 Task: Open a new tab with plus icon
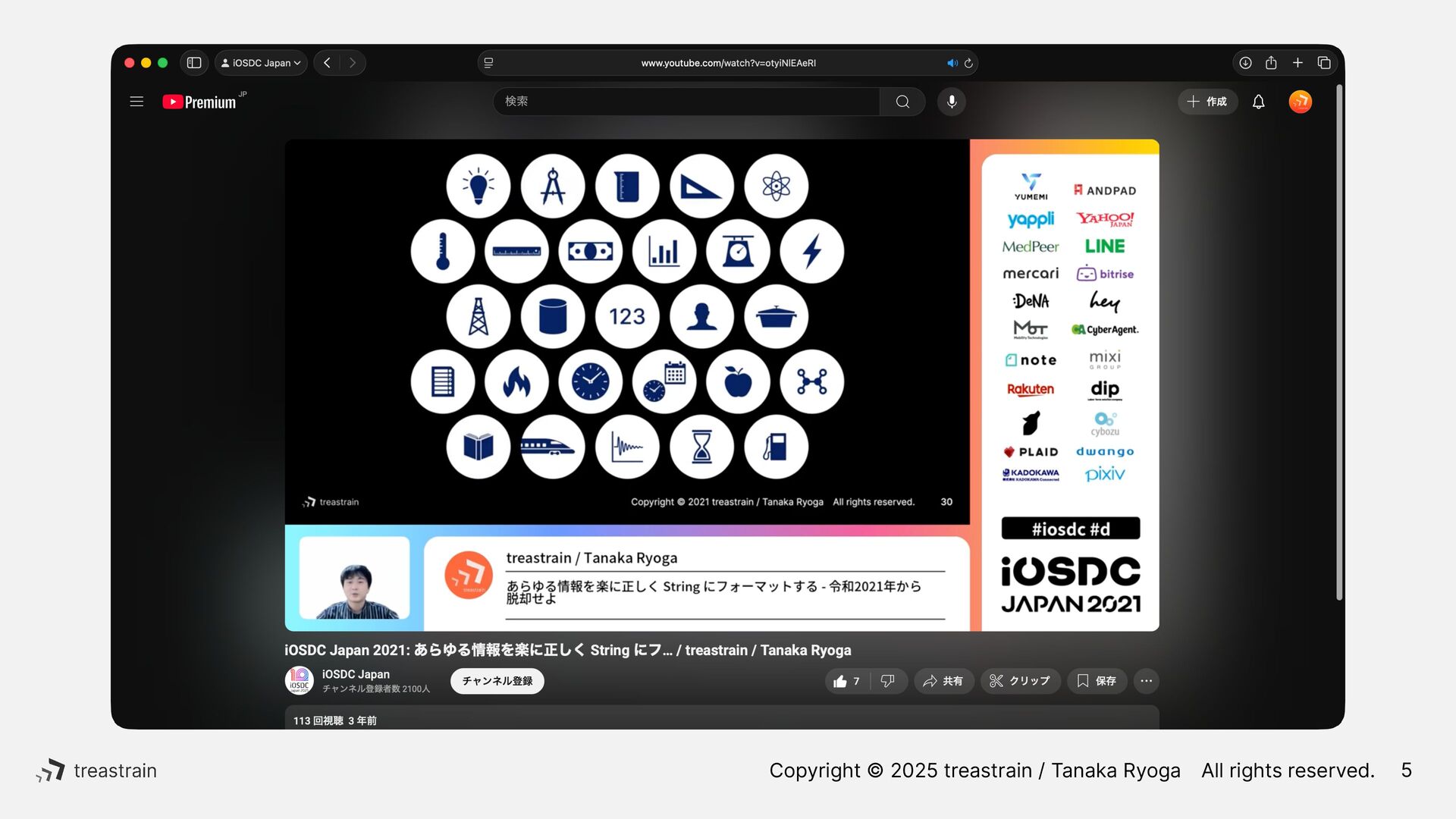point(1298,63)
